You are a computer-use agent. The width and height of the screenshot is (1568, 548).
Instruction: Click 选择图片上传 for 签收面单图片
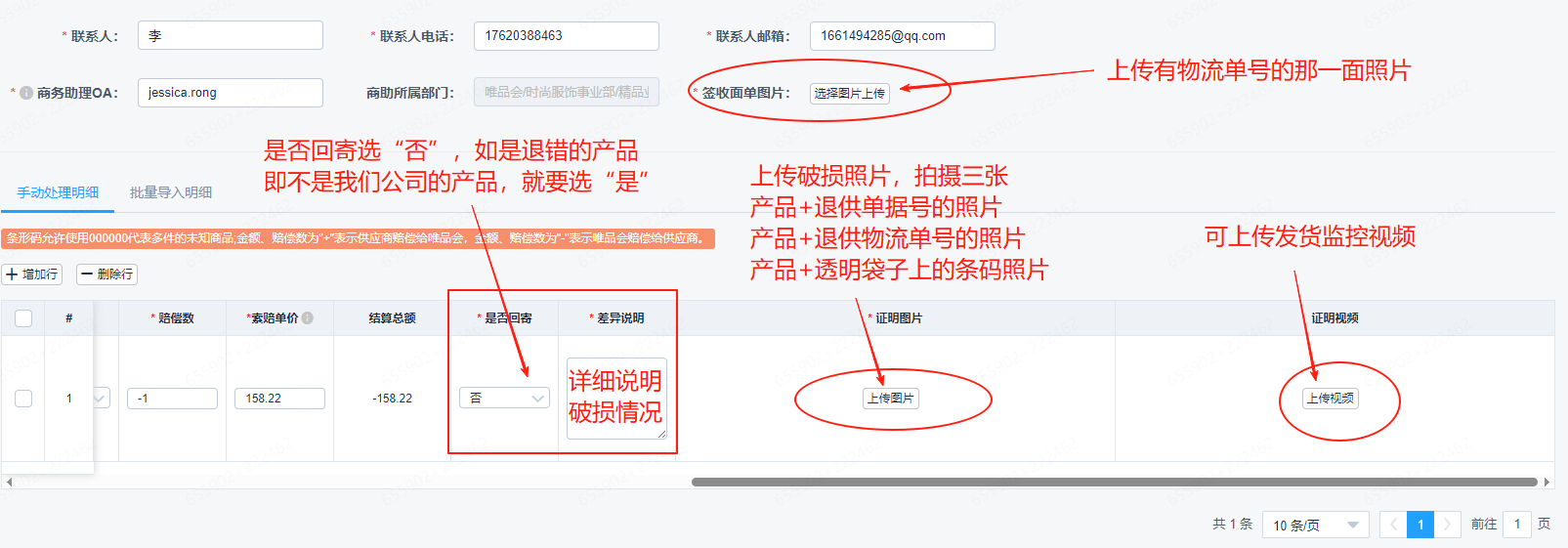coord(849,93)
